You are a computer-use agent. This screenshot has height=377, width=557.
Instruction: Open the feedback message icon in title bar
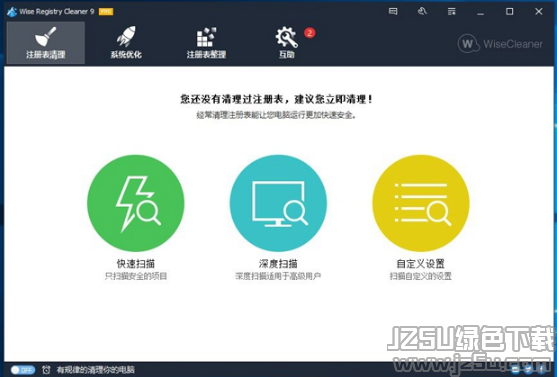pyautogui.click(x=393, y=11)
